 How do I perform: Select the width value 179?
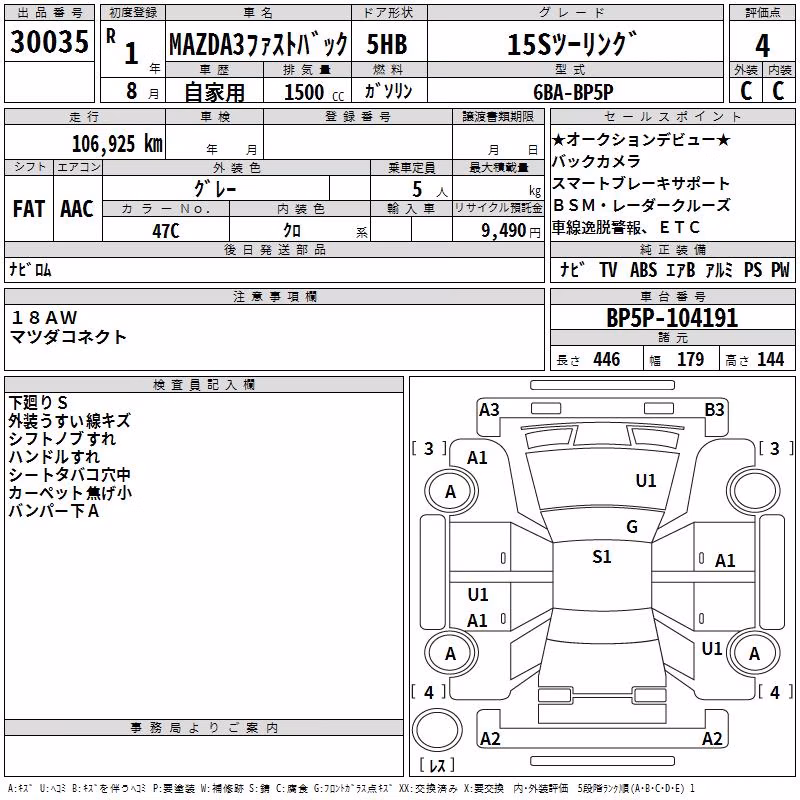pos(690,360)
